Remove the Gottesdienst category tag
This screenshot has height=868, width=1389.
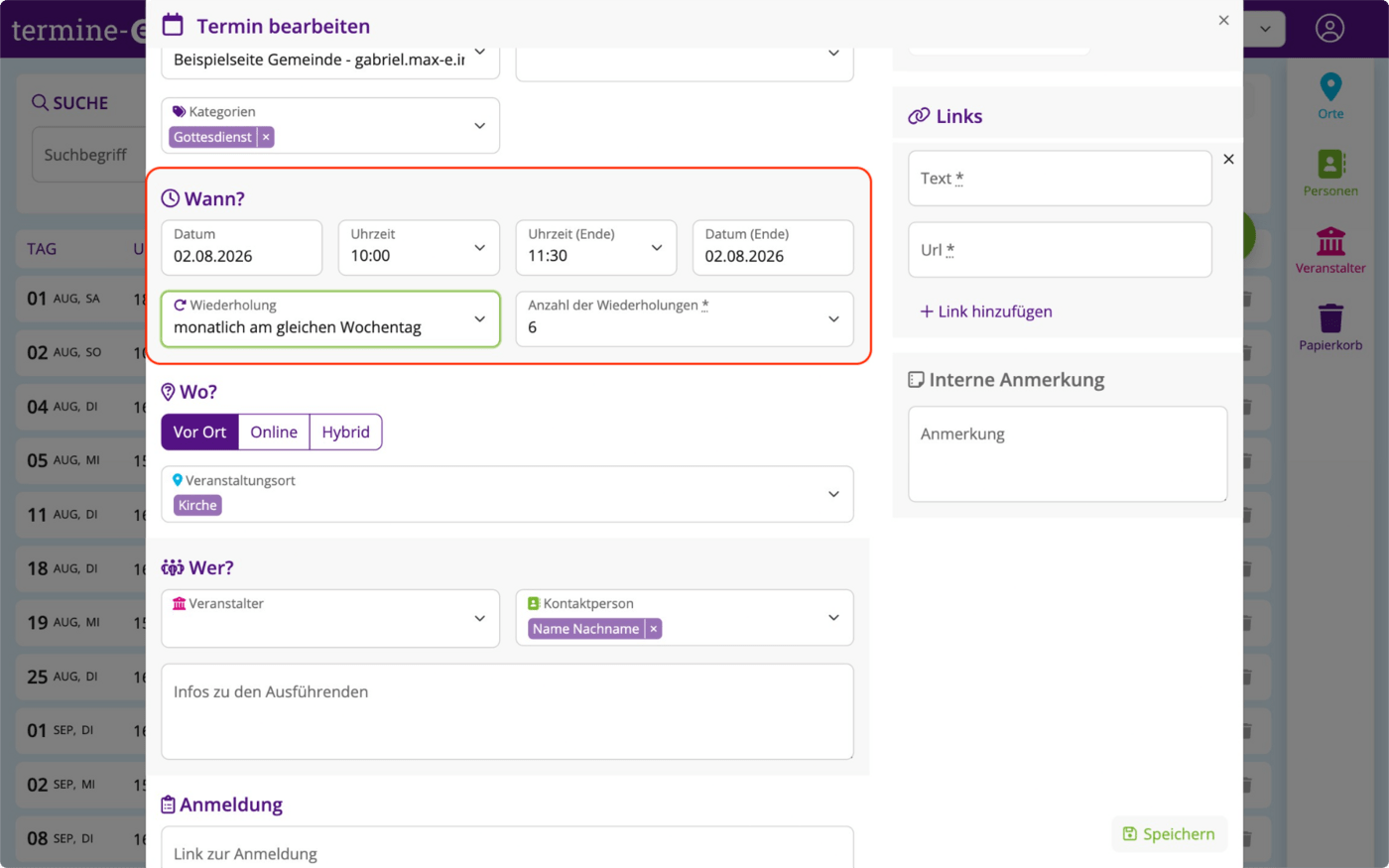coord(266,137)
